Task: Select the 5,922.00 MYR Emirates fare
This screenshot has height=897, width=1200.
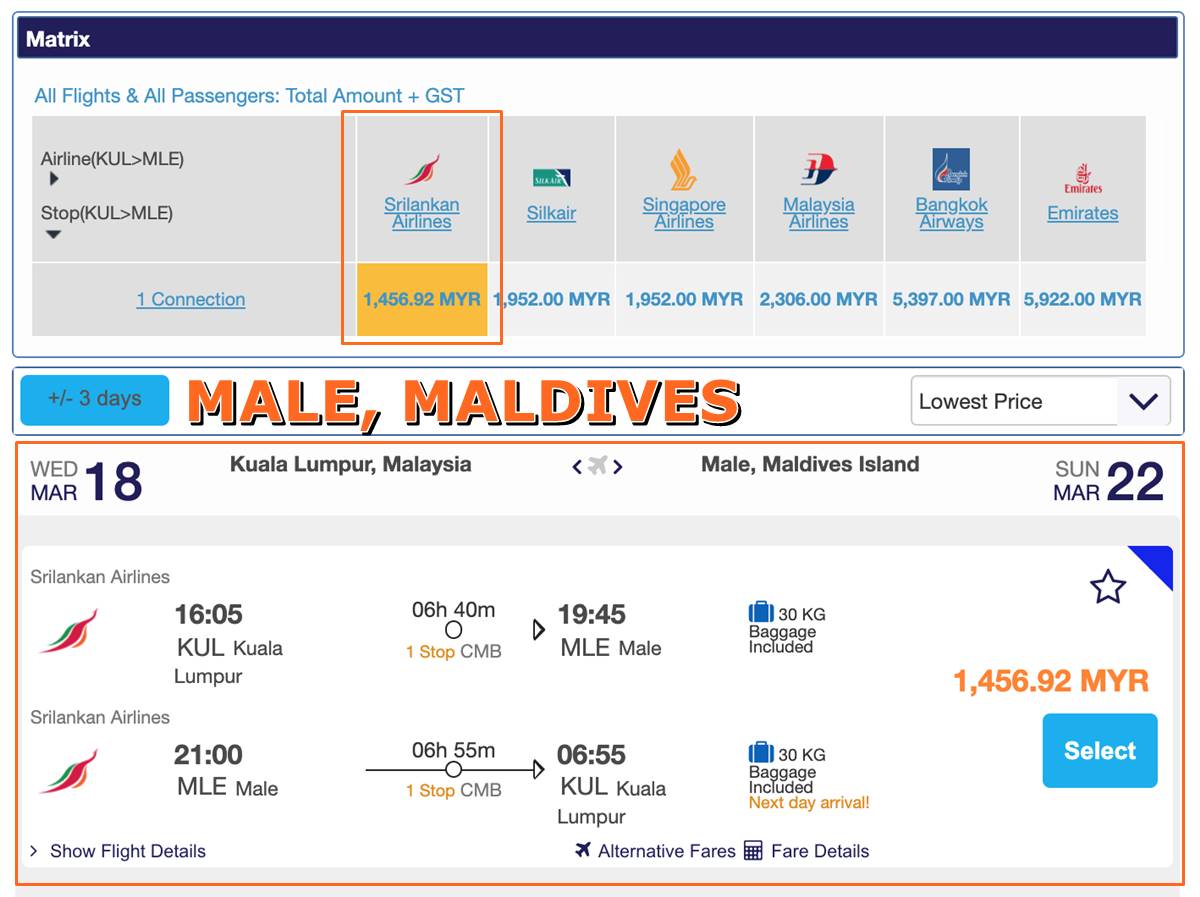Action: pos(1083,299)
